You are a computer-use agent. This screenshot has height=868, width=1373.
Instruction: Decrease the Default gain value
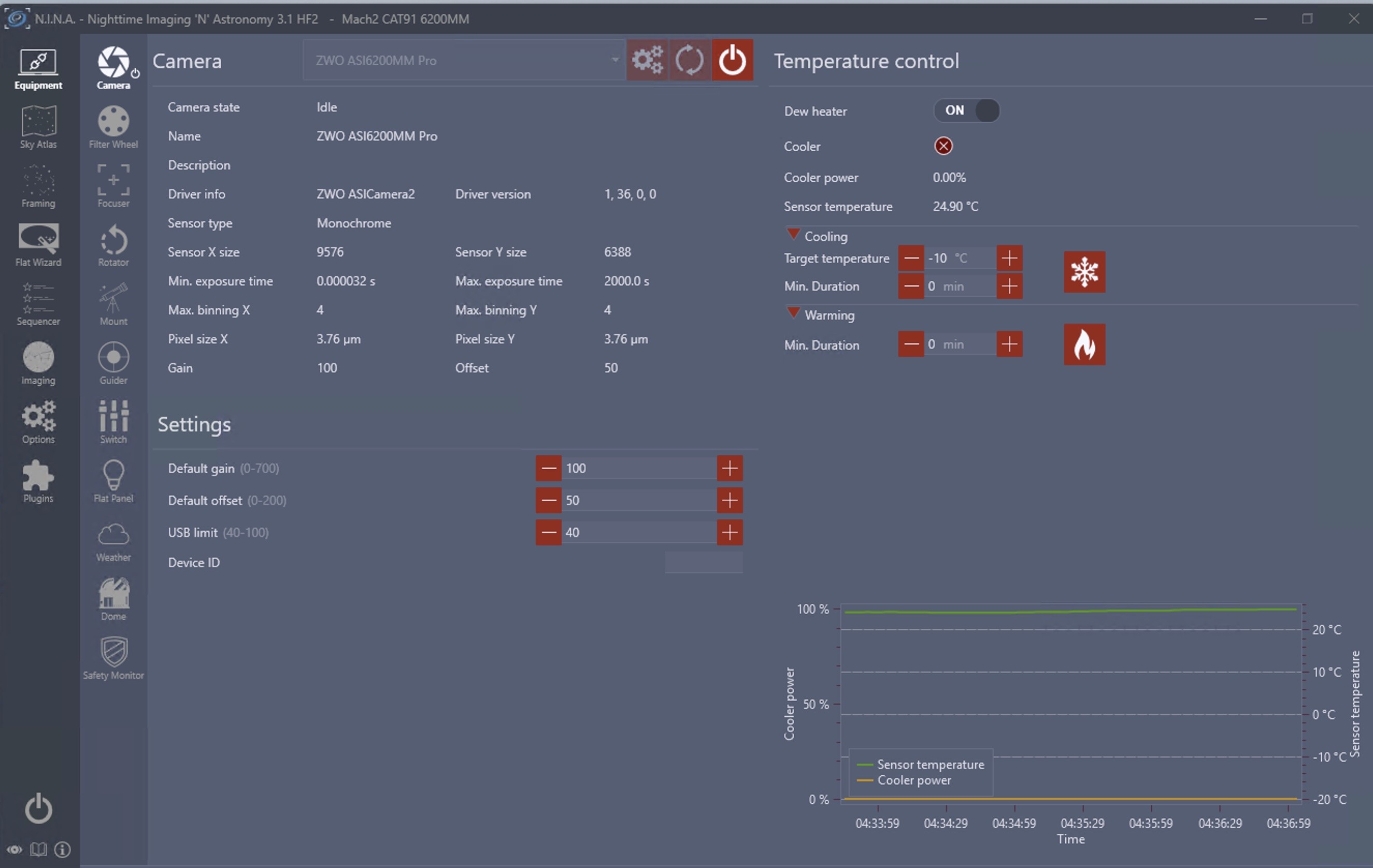(x=549, y=469)
